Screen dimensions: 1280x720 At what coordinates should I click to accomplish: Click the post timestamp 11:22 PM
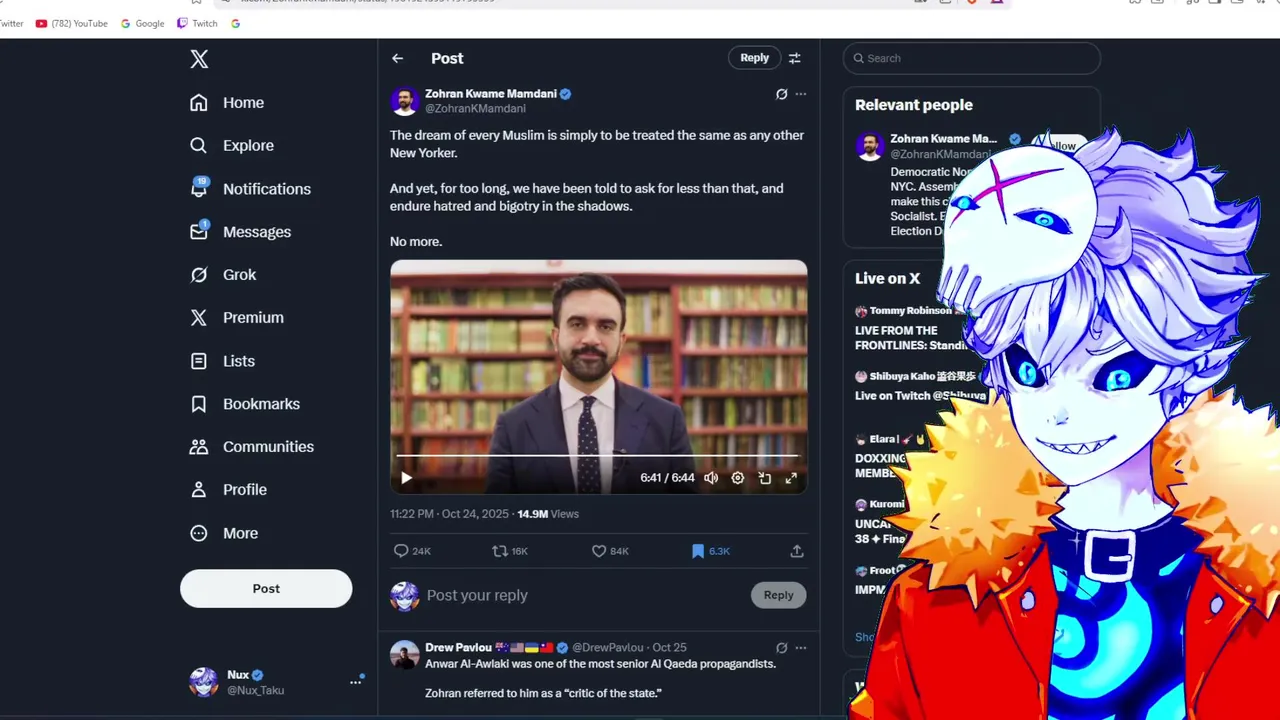(x=412, y=514)
